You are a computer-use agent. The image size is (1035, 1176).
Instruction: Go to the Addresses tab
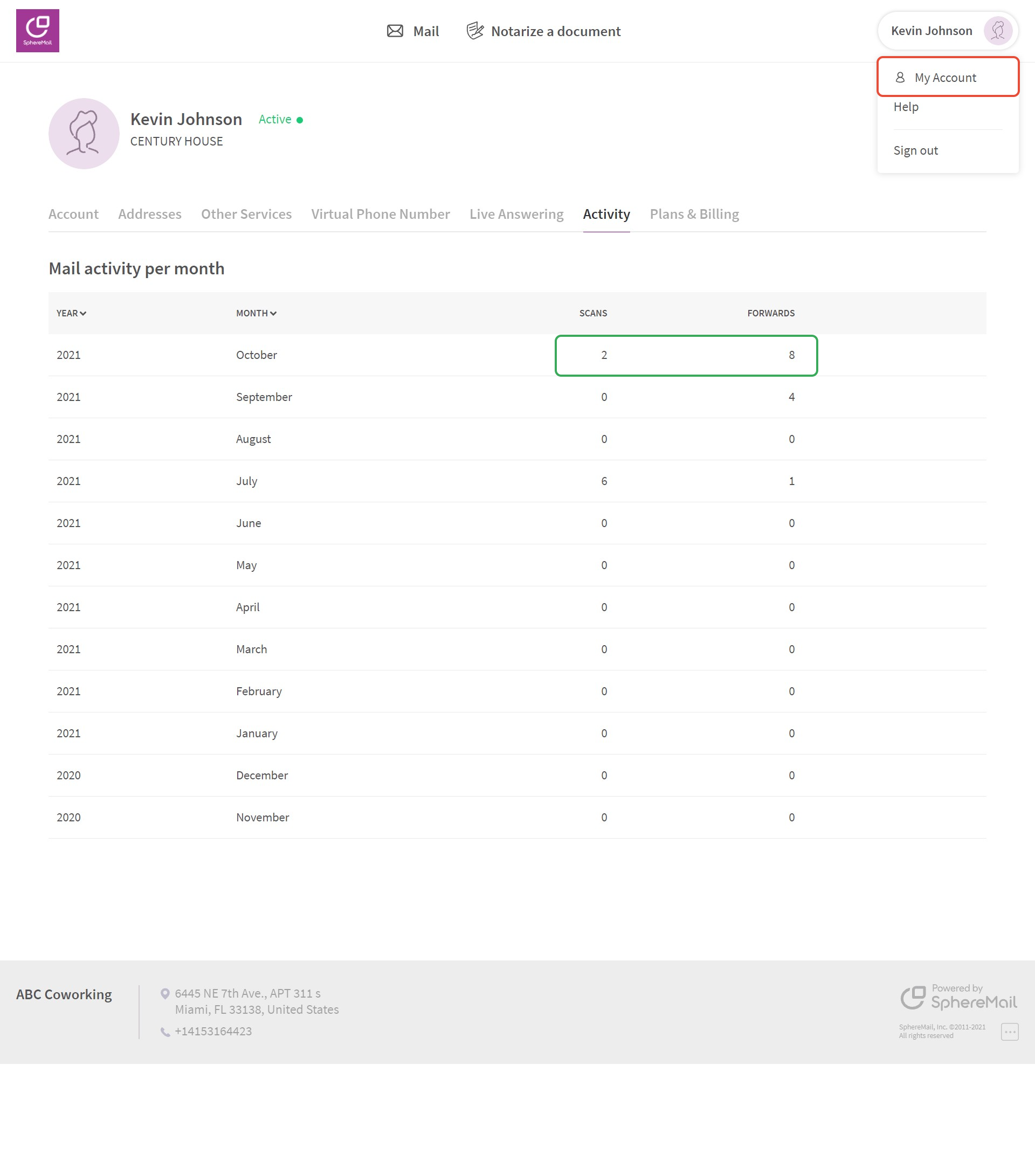pos(149,214)
